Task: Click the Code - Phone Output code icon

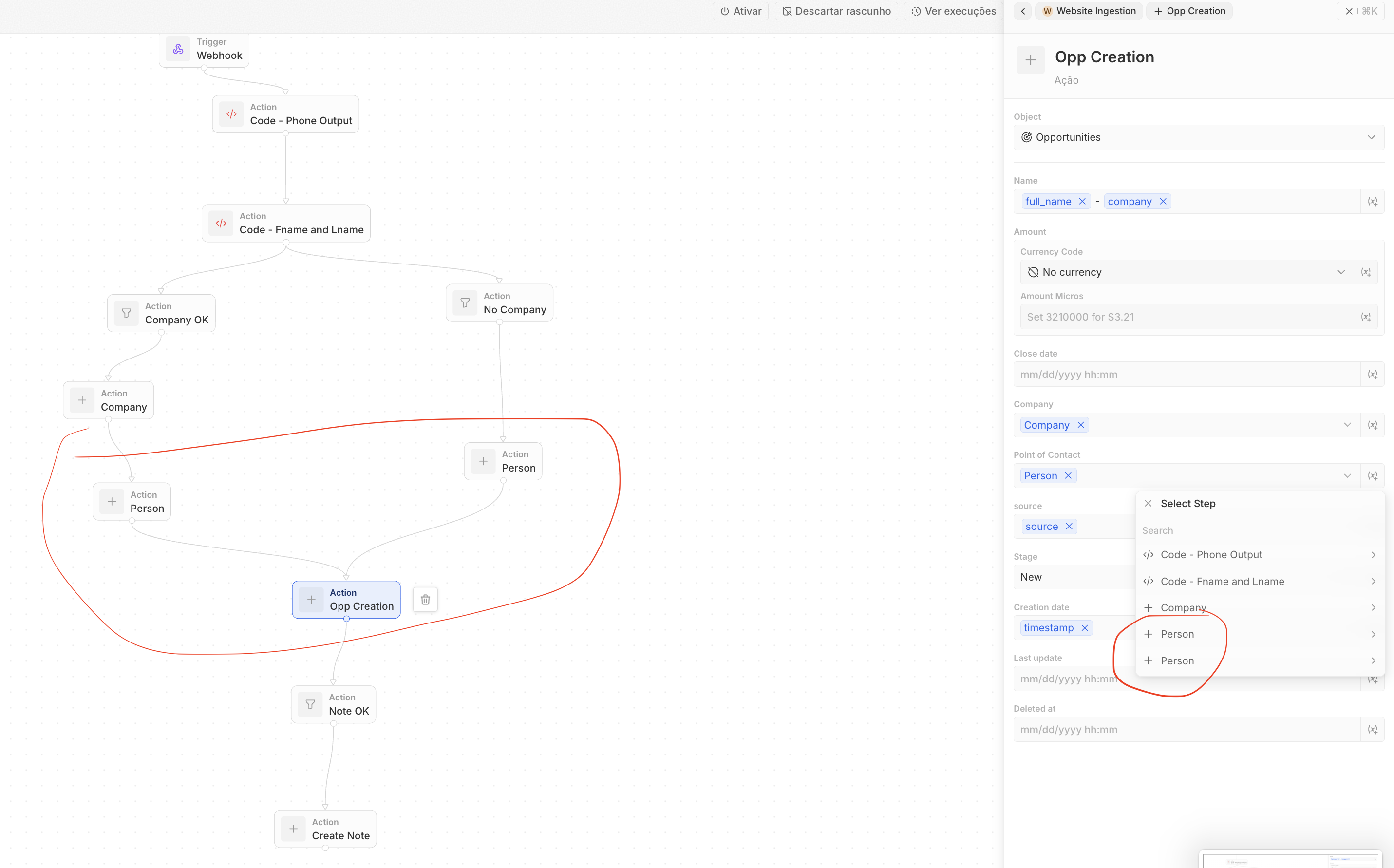Action: pos(231,114)
